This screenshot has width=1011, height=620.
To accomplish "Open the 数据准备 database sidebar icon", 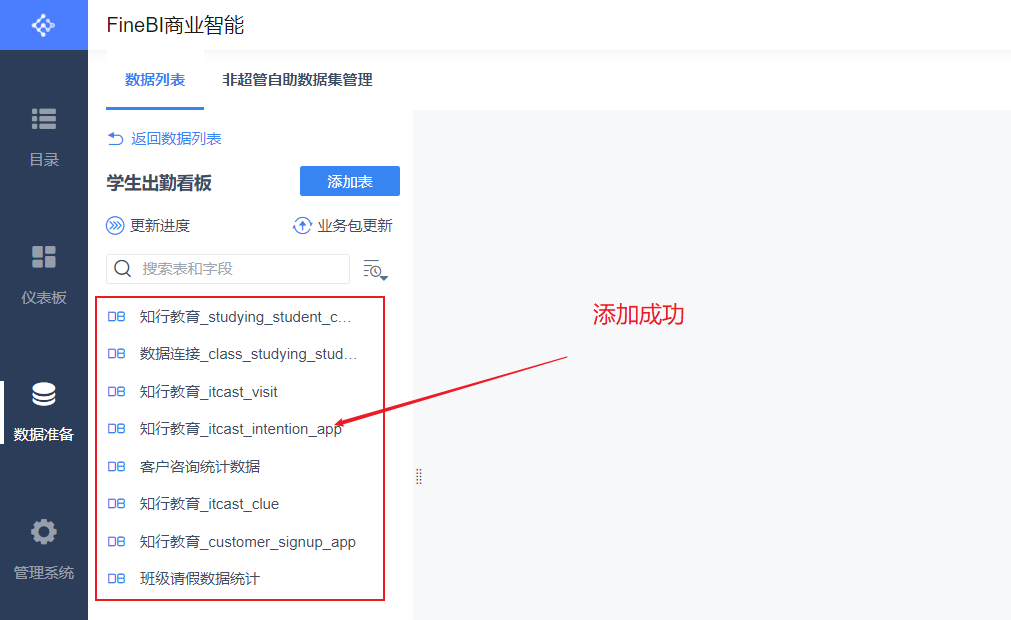I will 44,394.
